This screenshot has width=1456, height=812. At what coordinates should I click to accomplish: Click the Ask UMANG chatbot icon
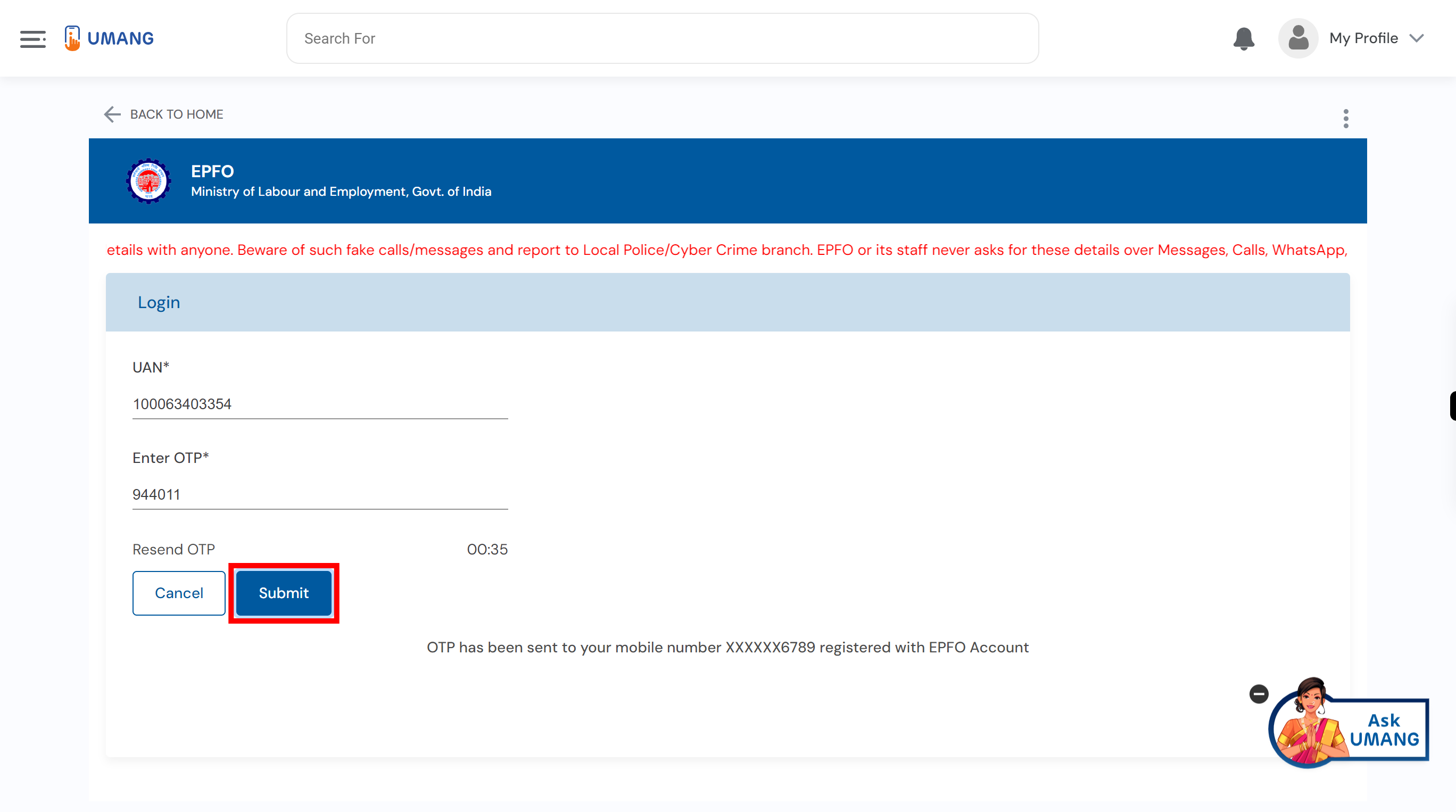1350,727
